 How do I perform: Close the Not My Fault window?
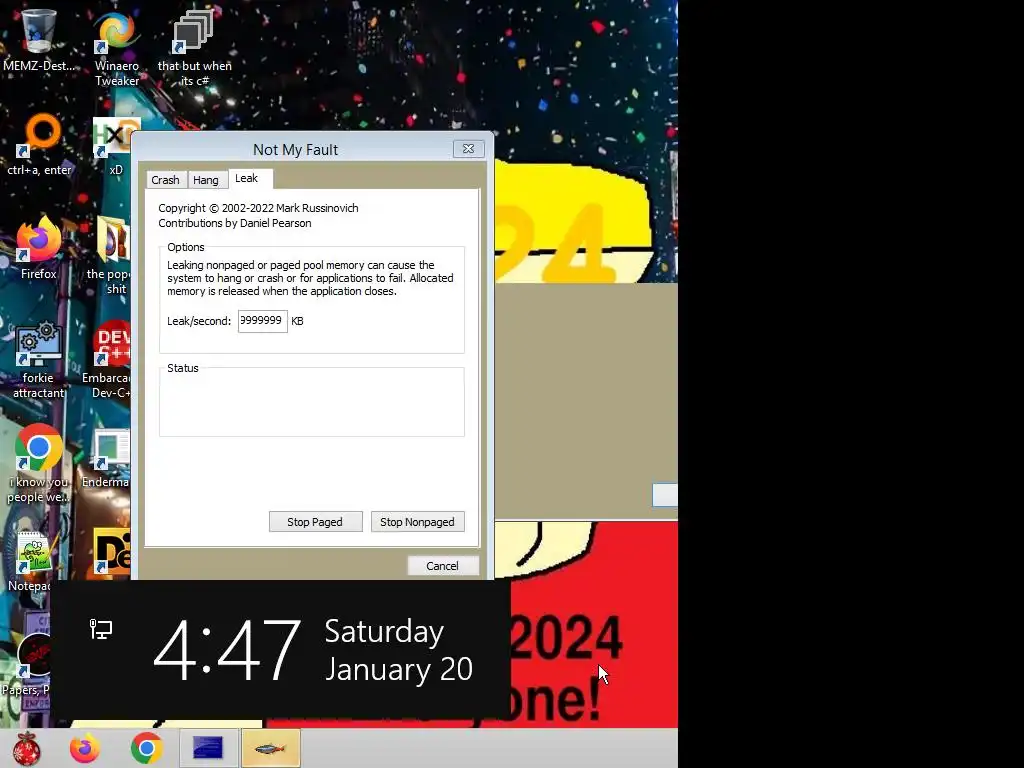tap(468, 149)
